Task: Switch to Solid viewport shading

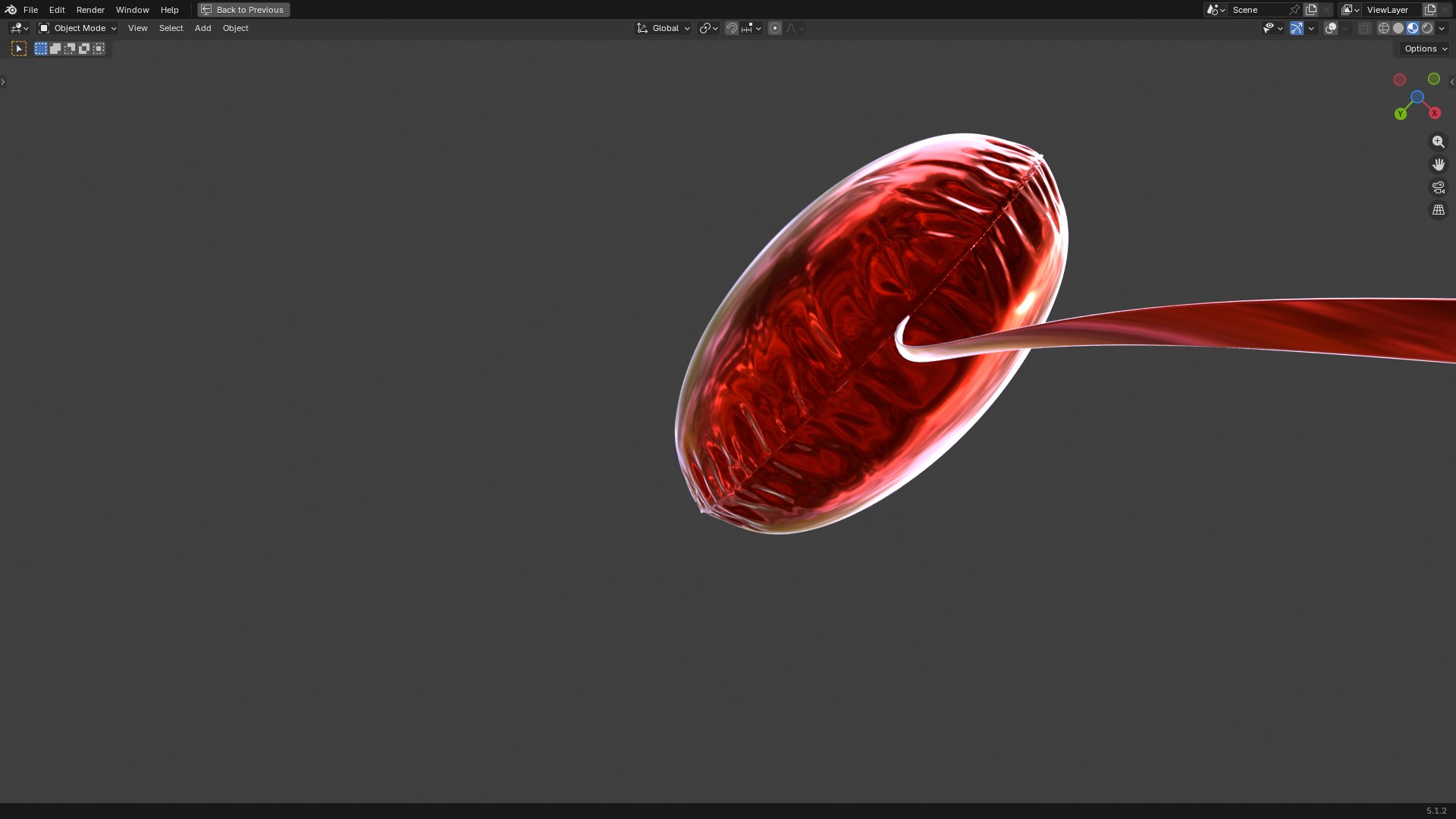Action: coord(1398,28)
